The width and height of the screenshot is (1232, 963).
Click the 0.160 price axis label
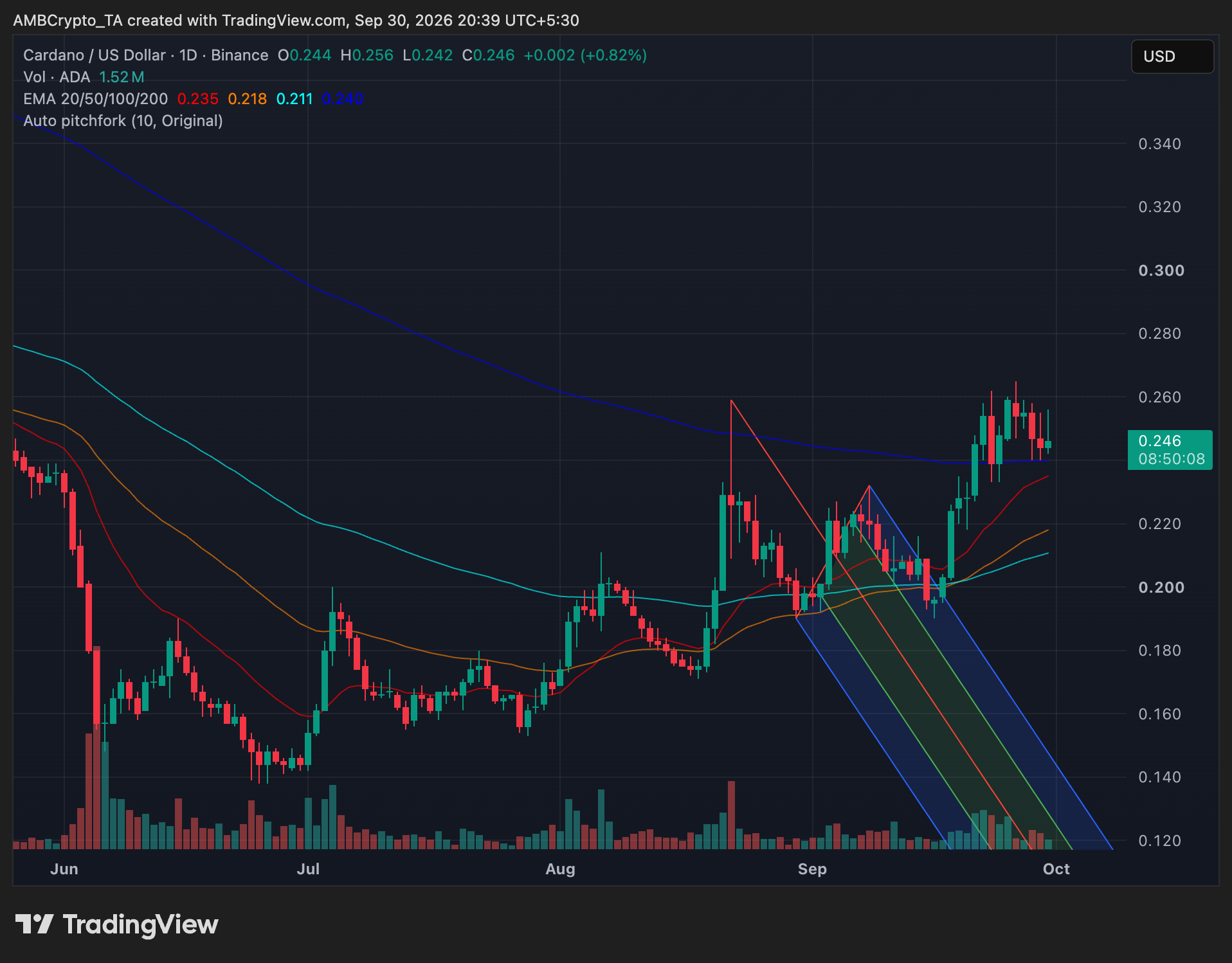pos(1159,714)
